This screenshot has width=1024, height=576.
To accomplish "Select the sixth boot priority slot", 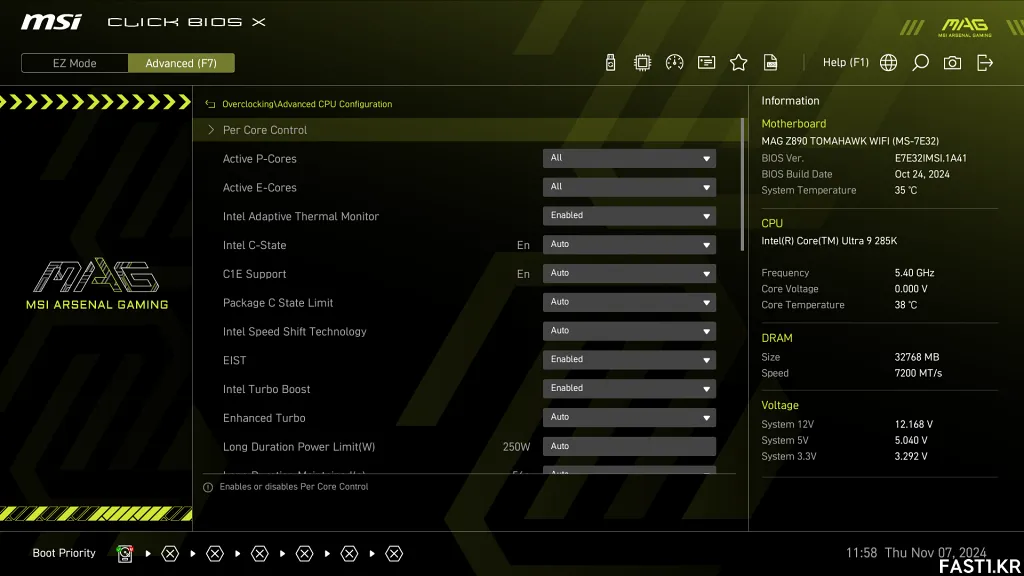I will click(349, 554).
